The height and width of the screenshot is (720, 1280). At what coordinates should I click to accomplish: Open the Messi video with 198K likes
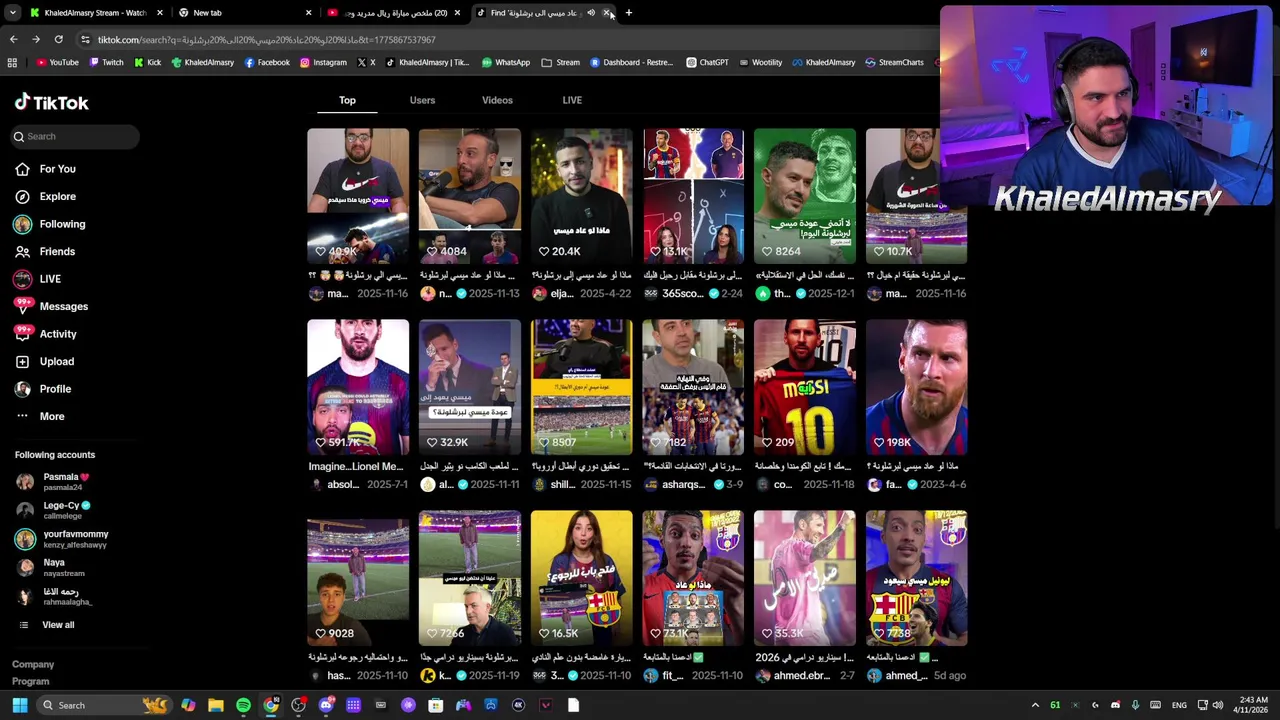pos(917,388)
